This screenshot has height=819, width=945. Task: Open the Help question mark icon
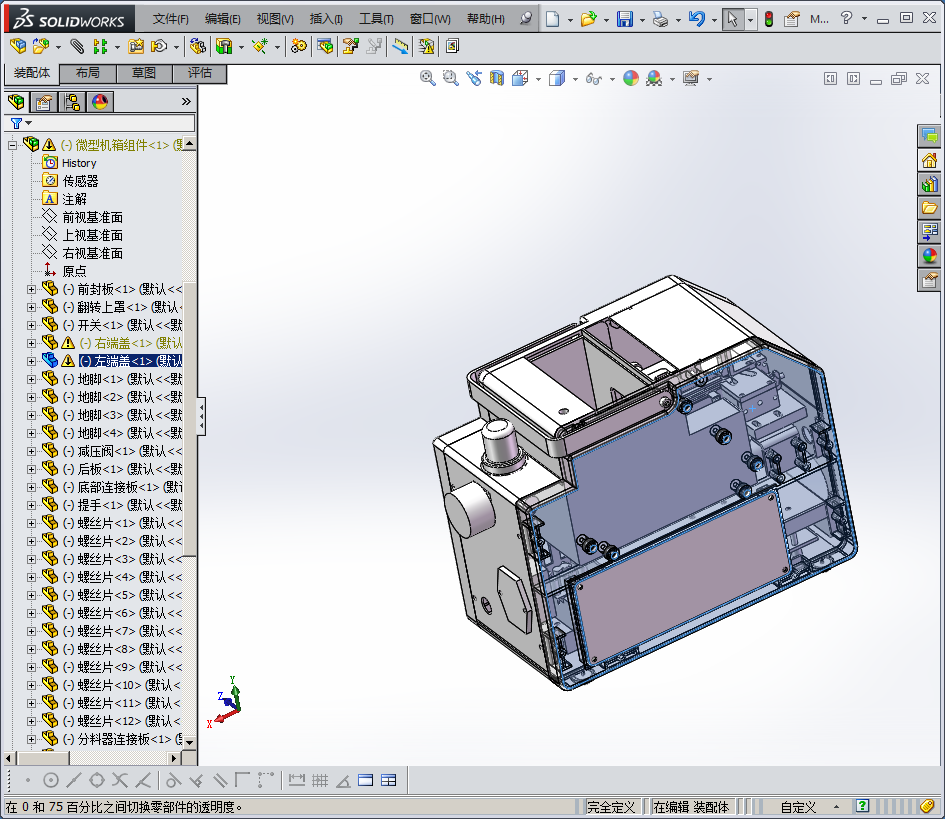coord(846,18)
